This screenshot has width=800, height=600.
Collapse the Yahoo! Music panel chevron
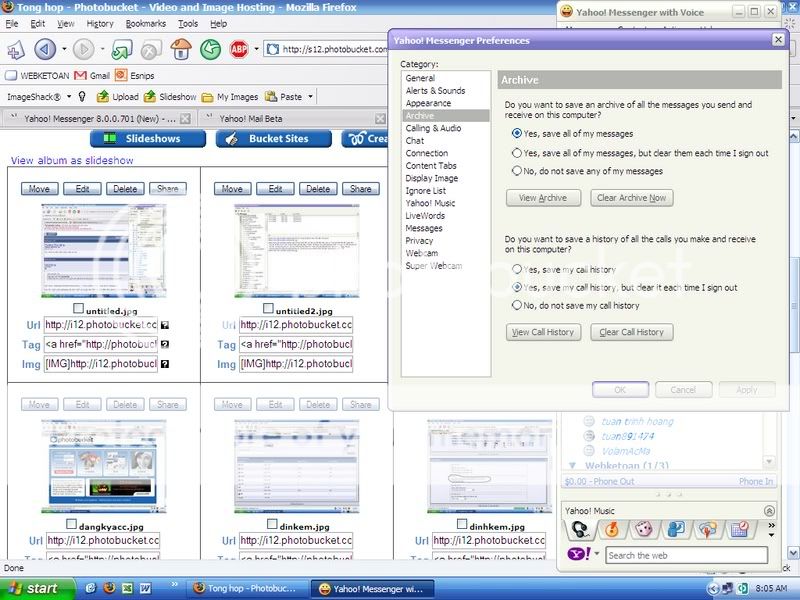click(769, 510)
